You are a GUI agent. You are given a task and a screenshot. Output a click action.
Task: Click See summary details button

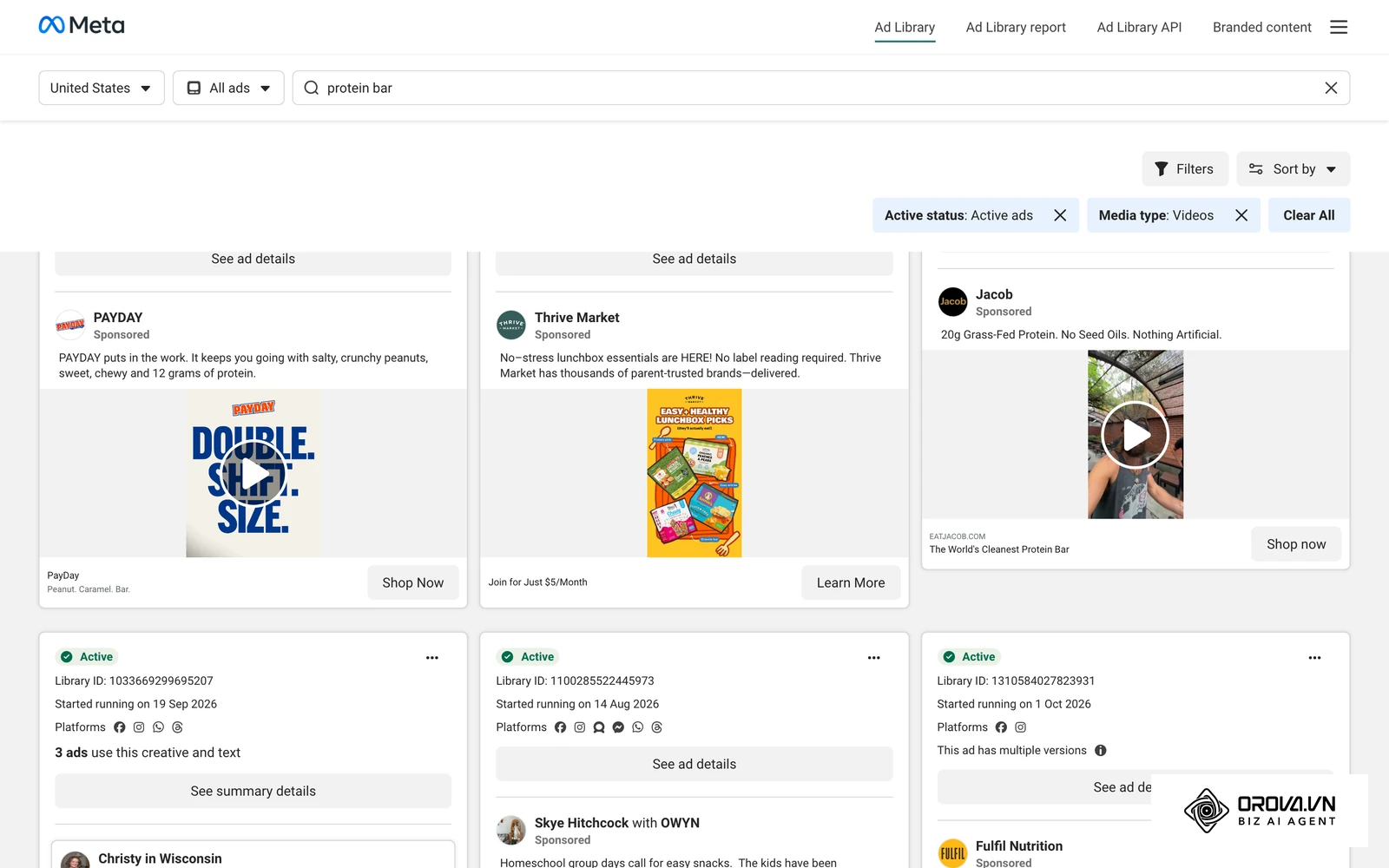click(x=253, y=791)
